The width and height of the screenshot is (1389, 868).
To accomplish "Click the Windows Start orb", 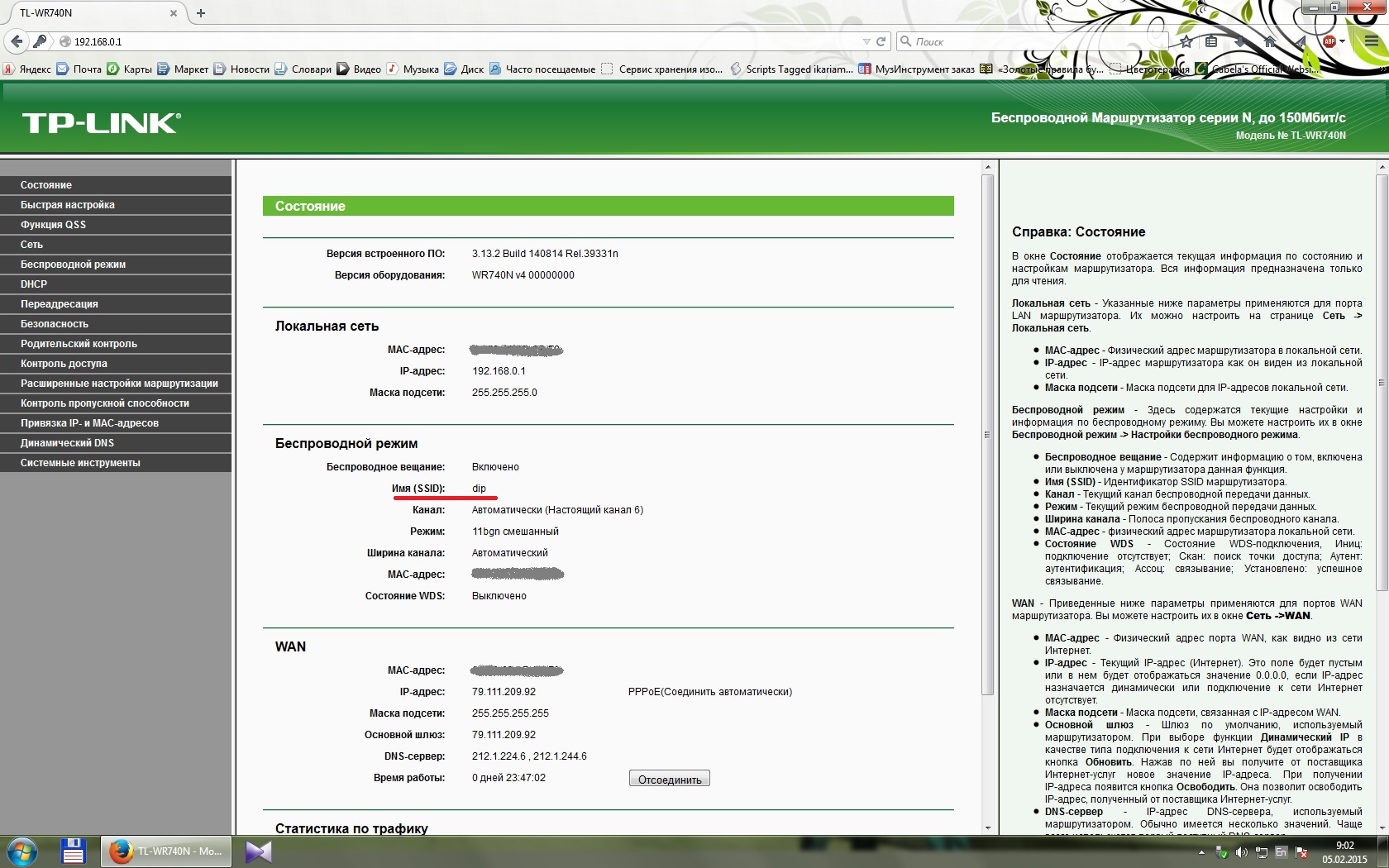I will [22, 851].
